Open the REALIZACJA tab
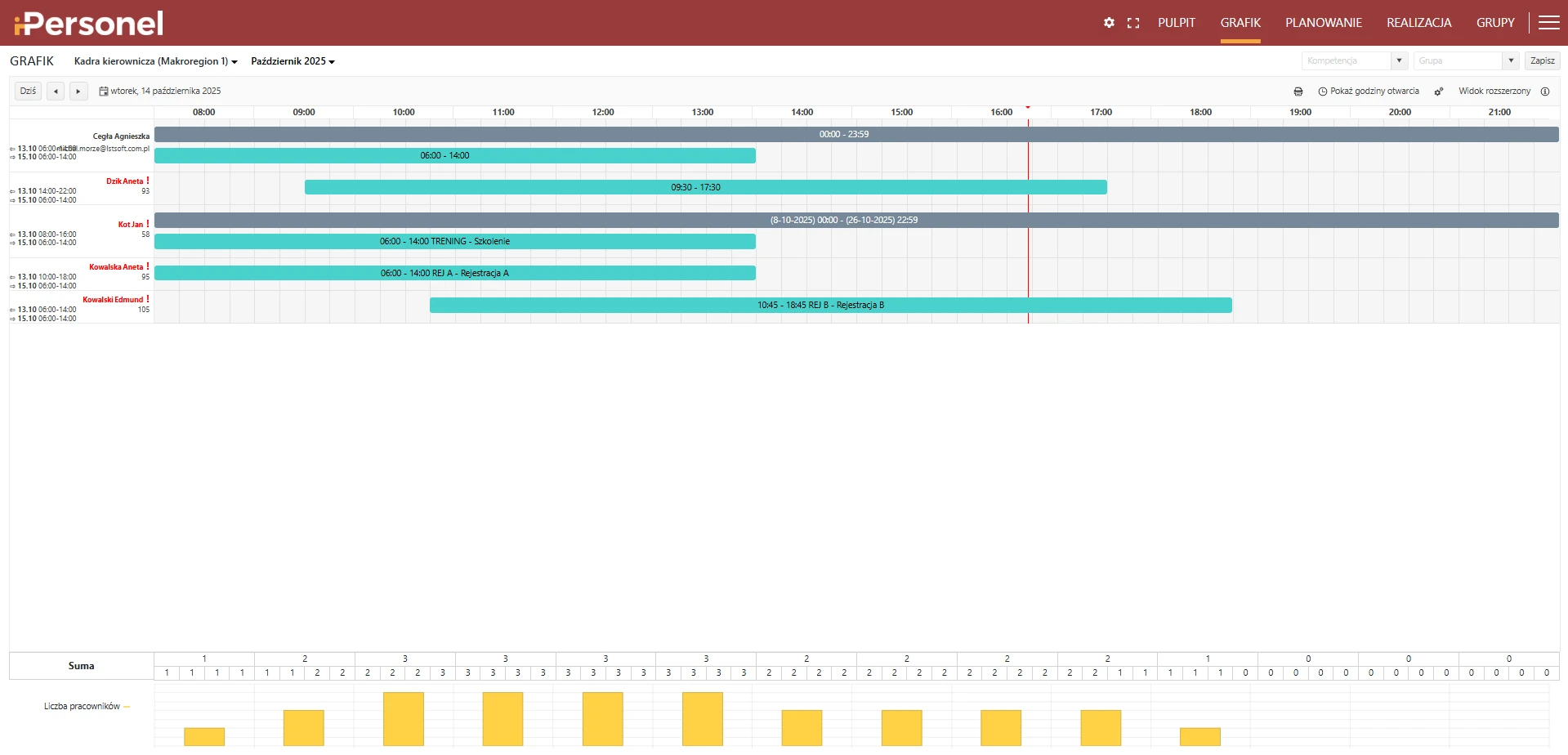The width and height of the screenshot is (1568, 755). coord(1418,23)
